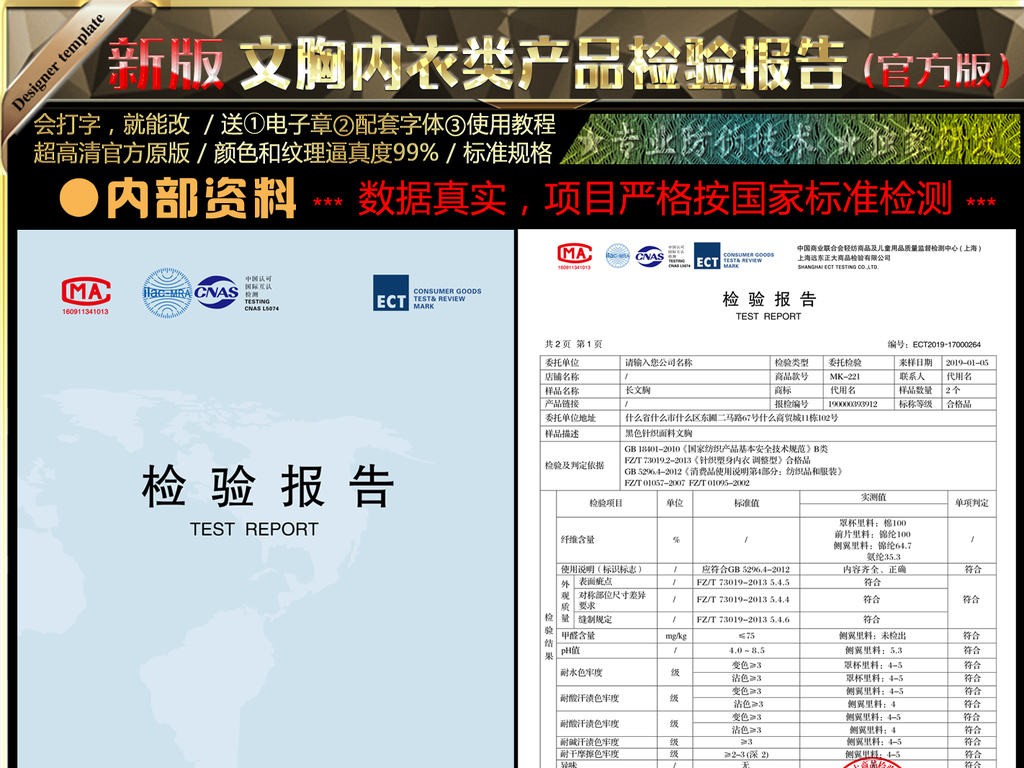Click the orange dot before 内部资料
1024x768 pixels.
point(78,197)
